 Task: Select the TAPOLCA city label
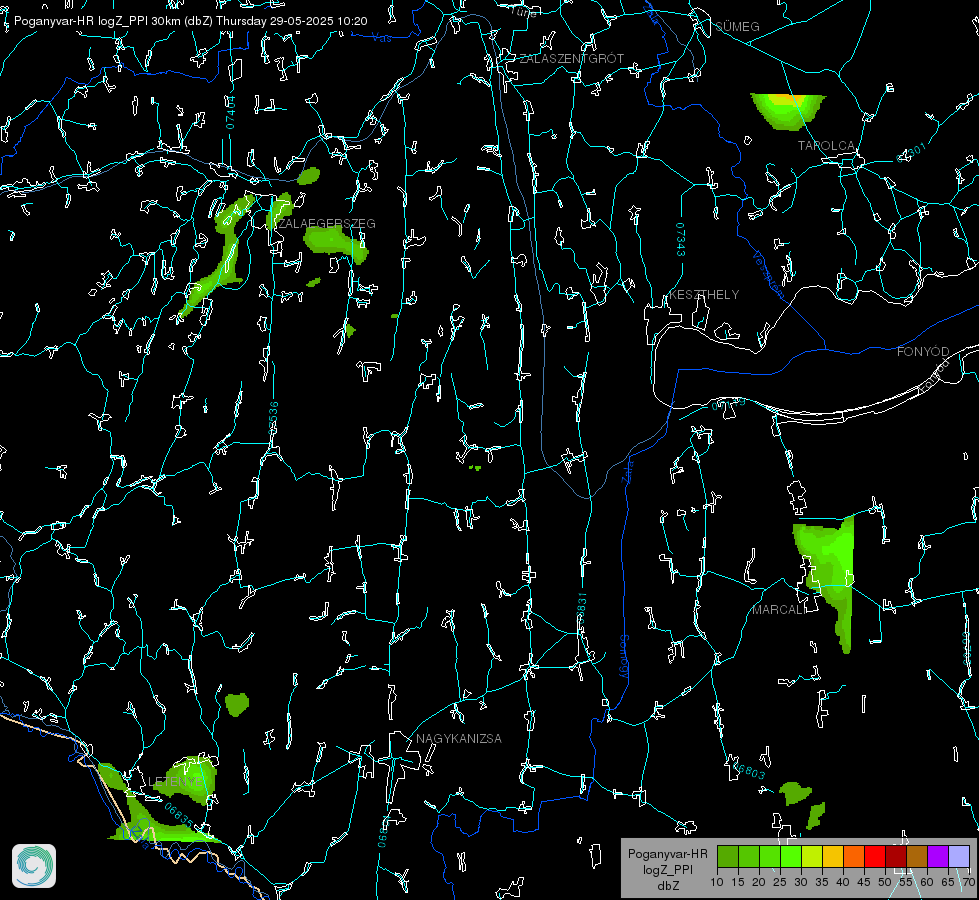tap(826, 146)
